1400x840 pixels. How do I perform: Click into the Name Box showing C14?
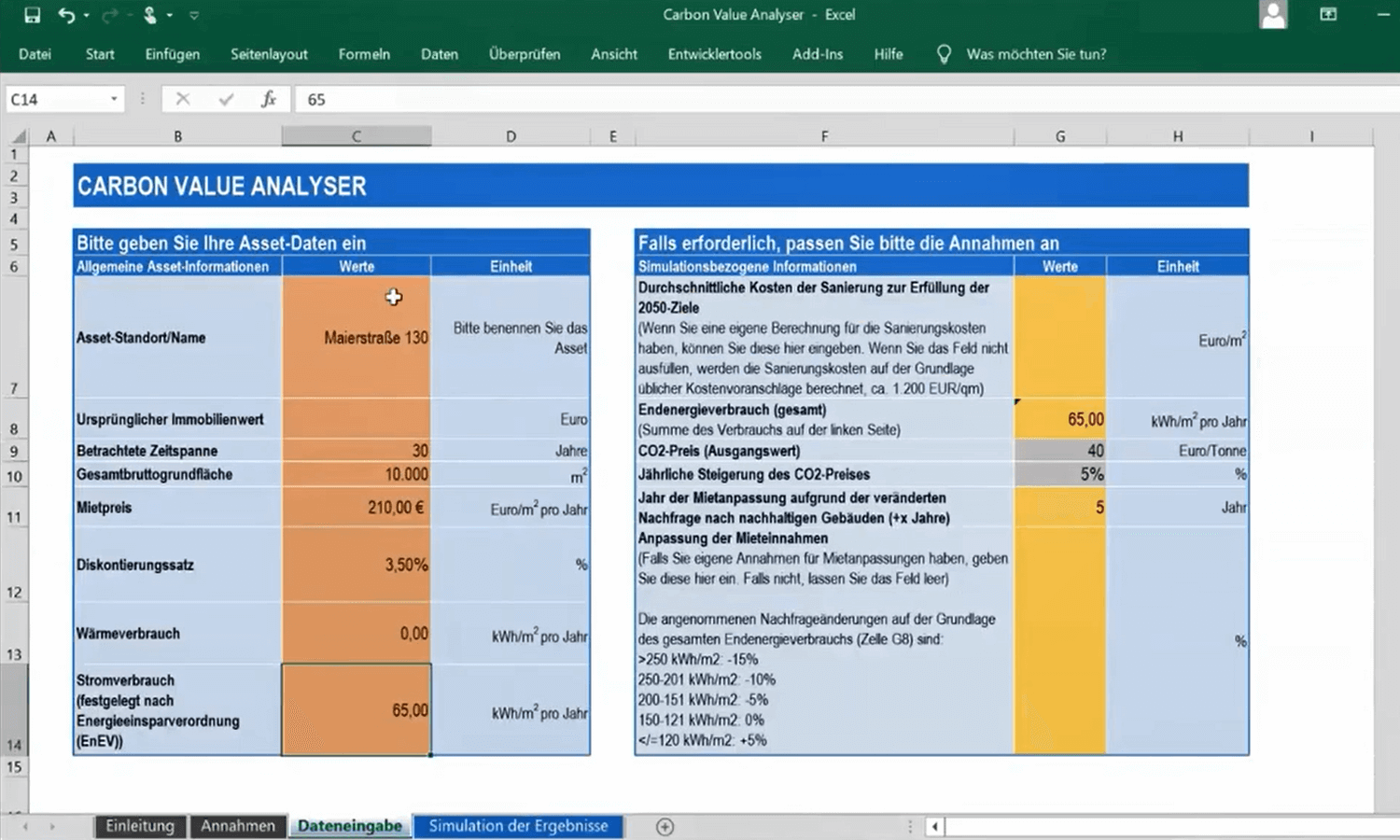click(57, 99)
